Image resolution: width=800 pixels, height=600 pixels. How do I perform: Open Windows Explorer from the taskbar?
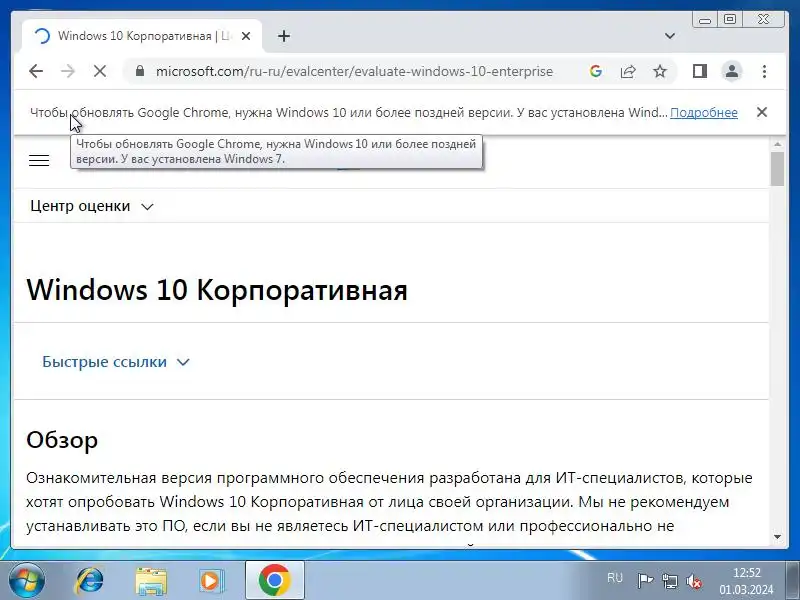click(x=151, y=581)
